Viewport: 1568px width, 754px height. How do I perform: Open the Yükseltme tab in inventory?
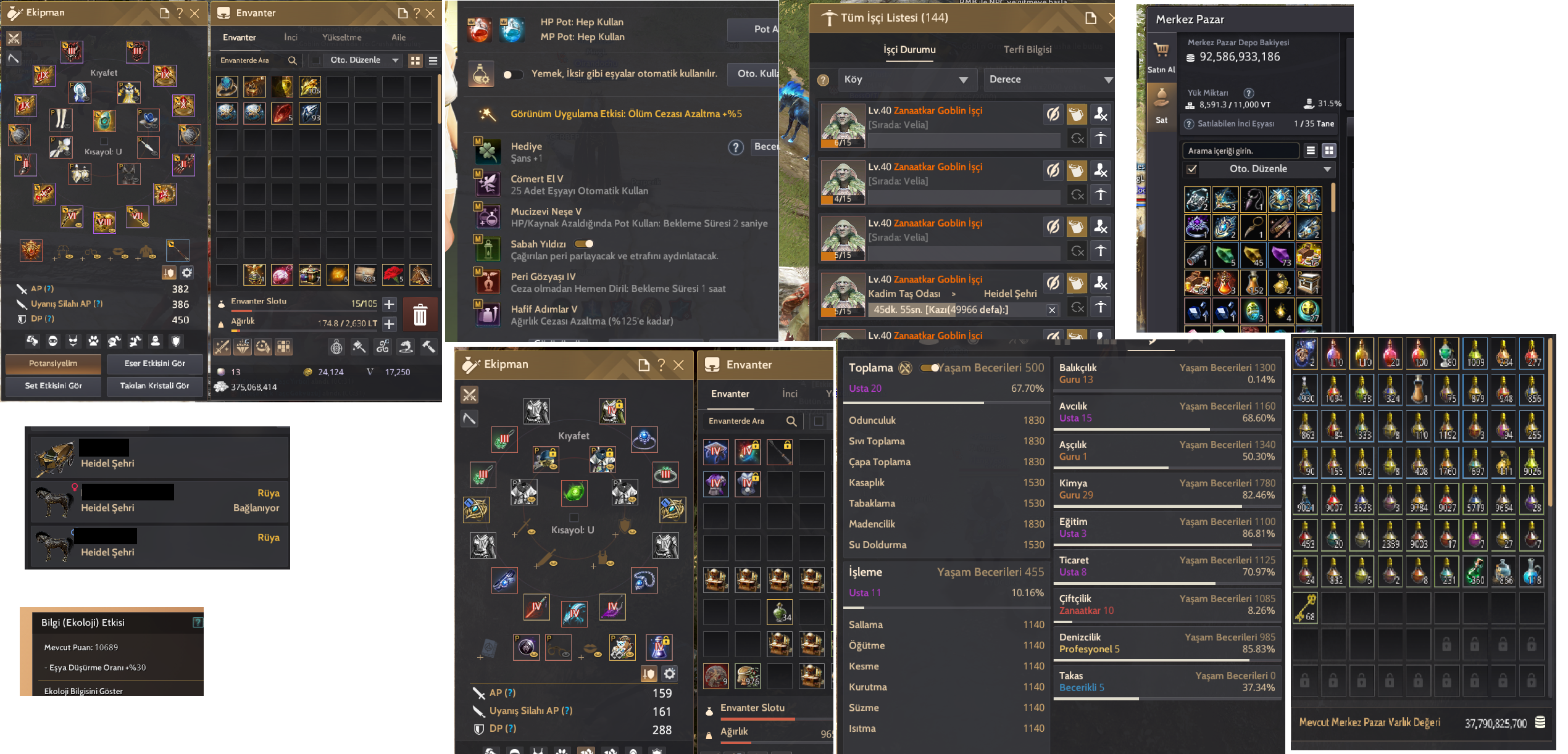point(341,38)
